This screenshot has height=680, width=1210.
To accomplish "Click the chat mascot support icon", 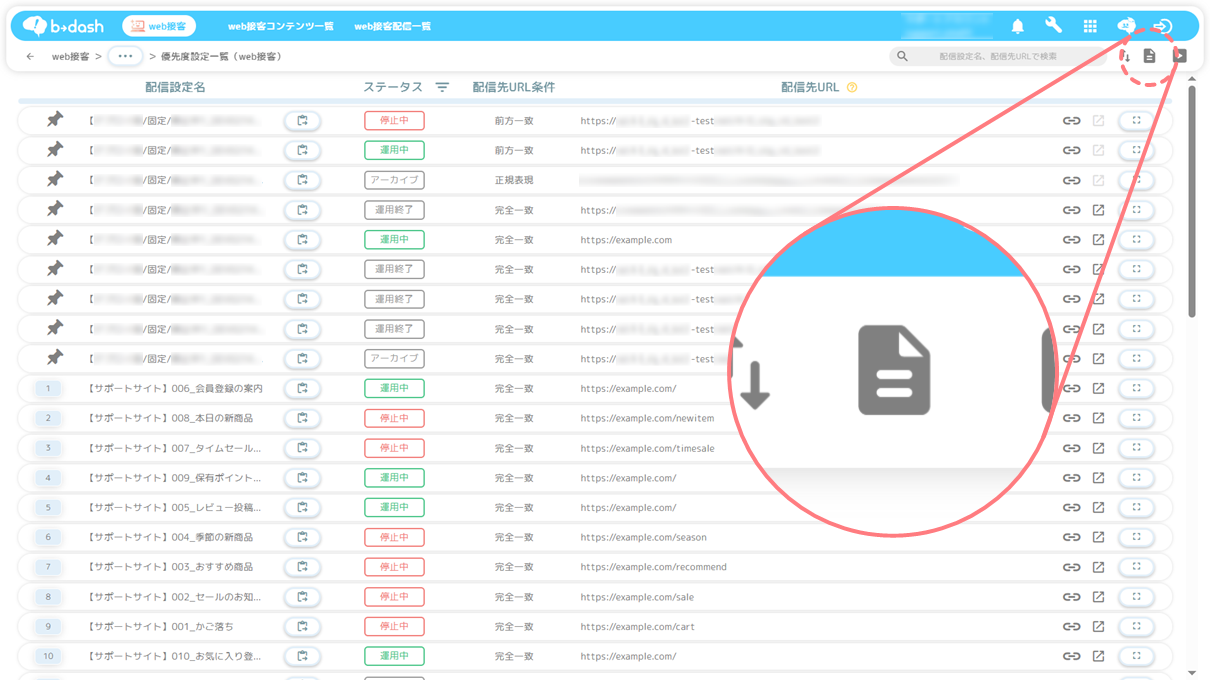I will coord(1126,26).
